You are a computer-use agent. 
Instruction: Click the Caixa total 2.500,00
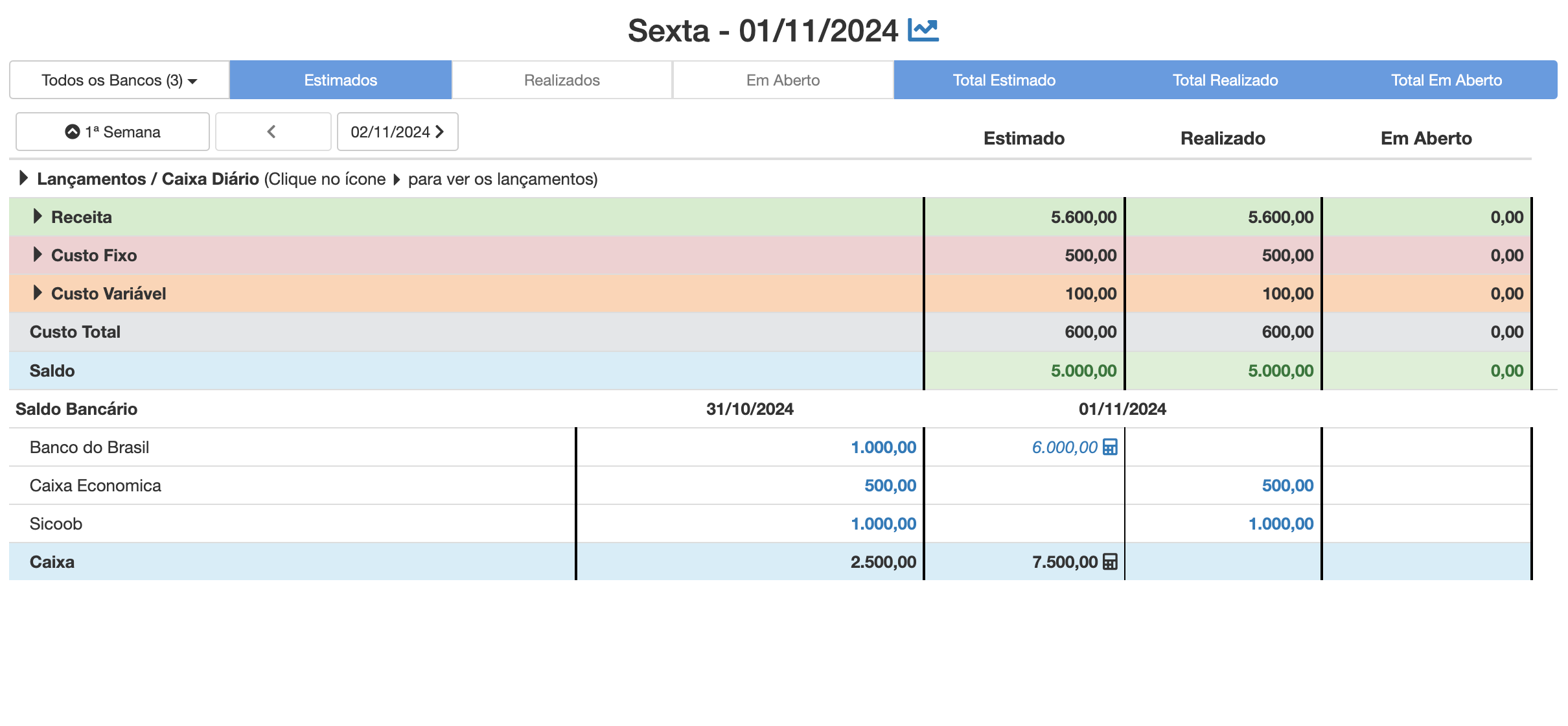pos(883,562)
